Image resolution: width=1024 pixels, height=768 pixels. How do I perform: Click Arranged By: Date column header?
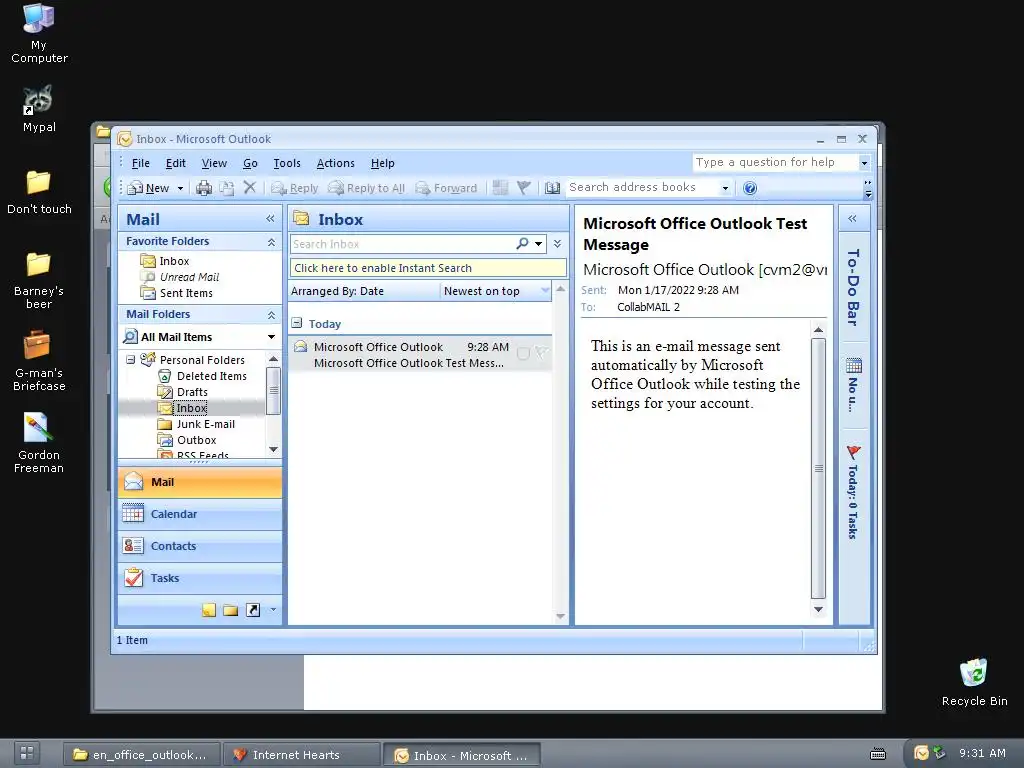364,291
